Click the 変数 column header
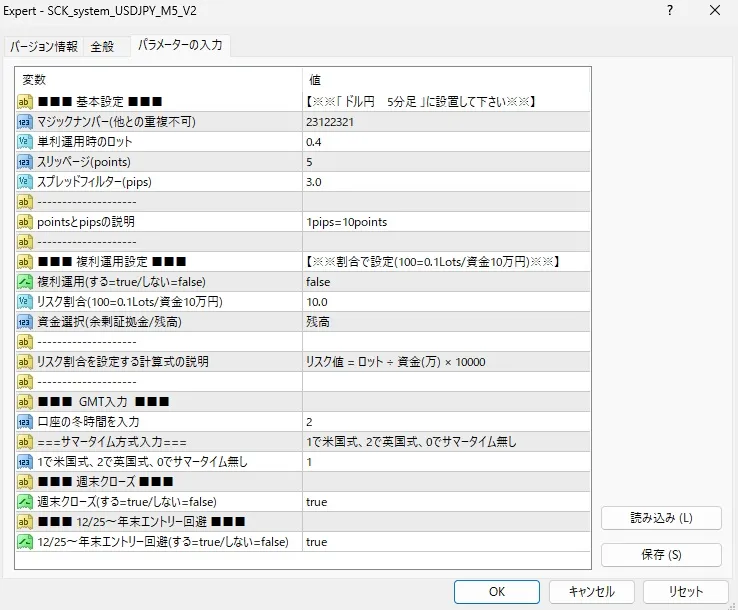The width and height of the screenshot is (738, 610). (x=160, y=79)
